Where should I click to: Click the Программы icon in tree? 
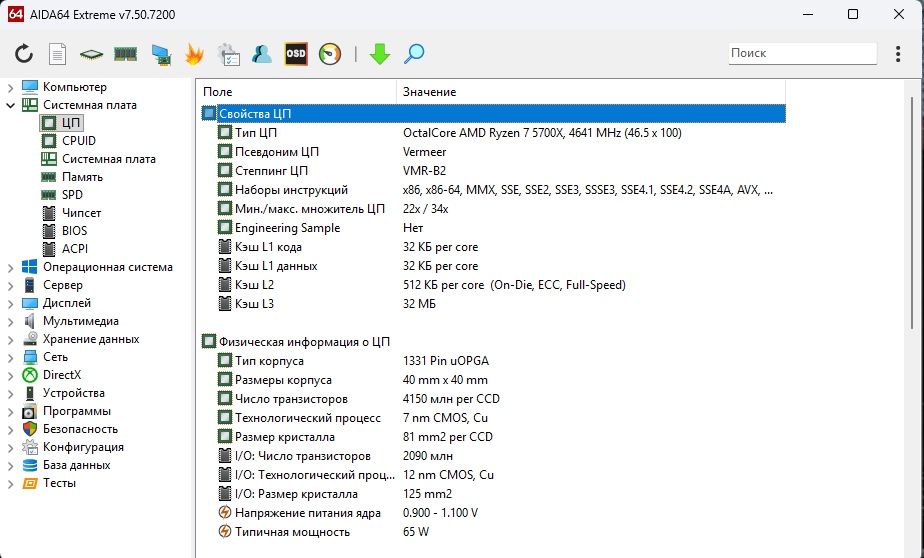click(x=29, y=411)
